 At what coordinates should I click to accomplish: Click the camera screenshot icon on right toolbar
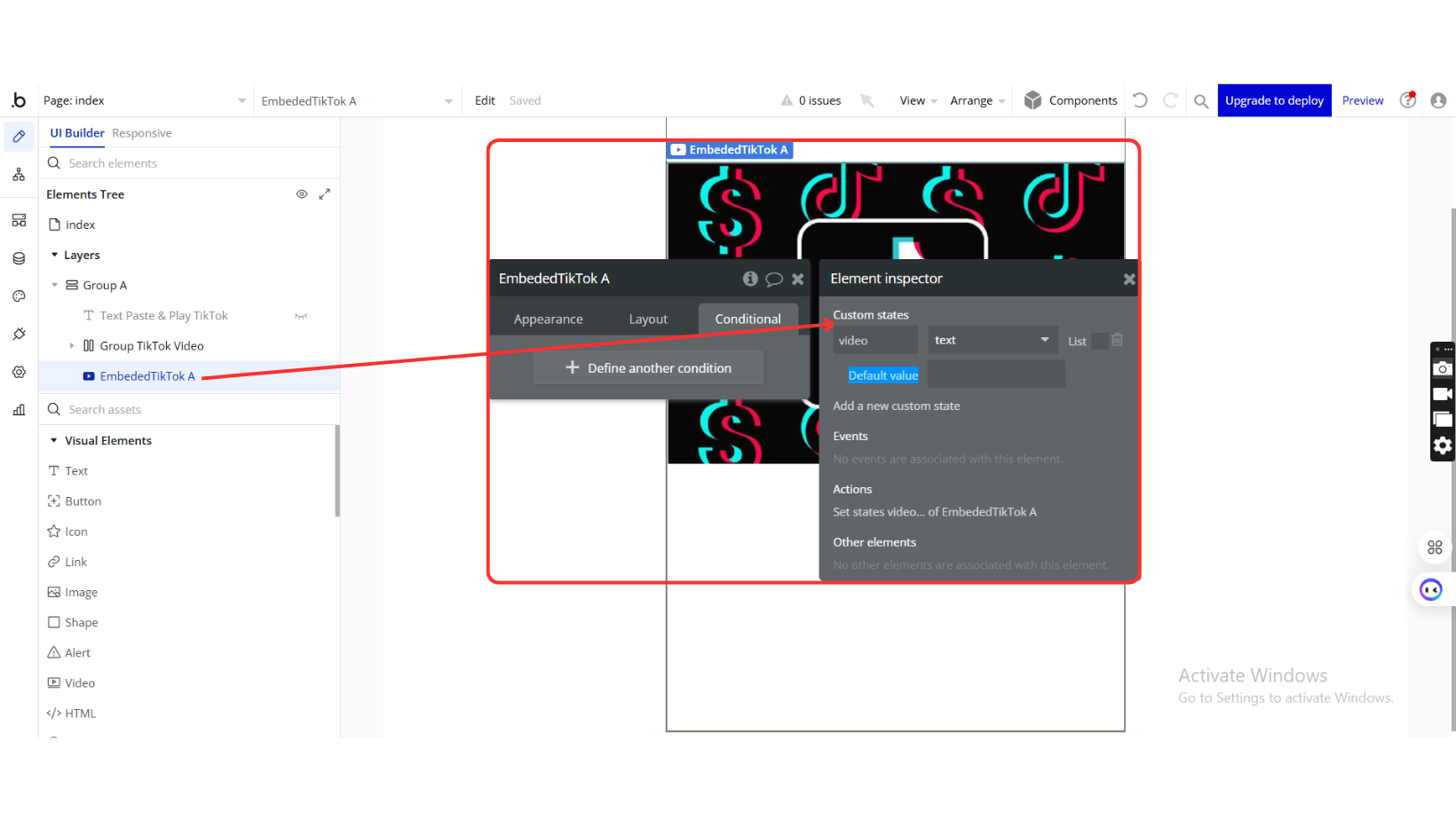[x=1443, y=368]
